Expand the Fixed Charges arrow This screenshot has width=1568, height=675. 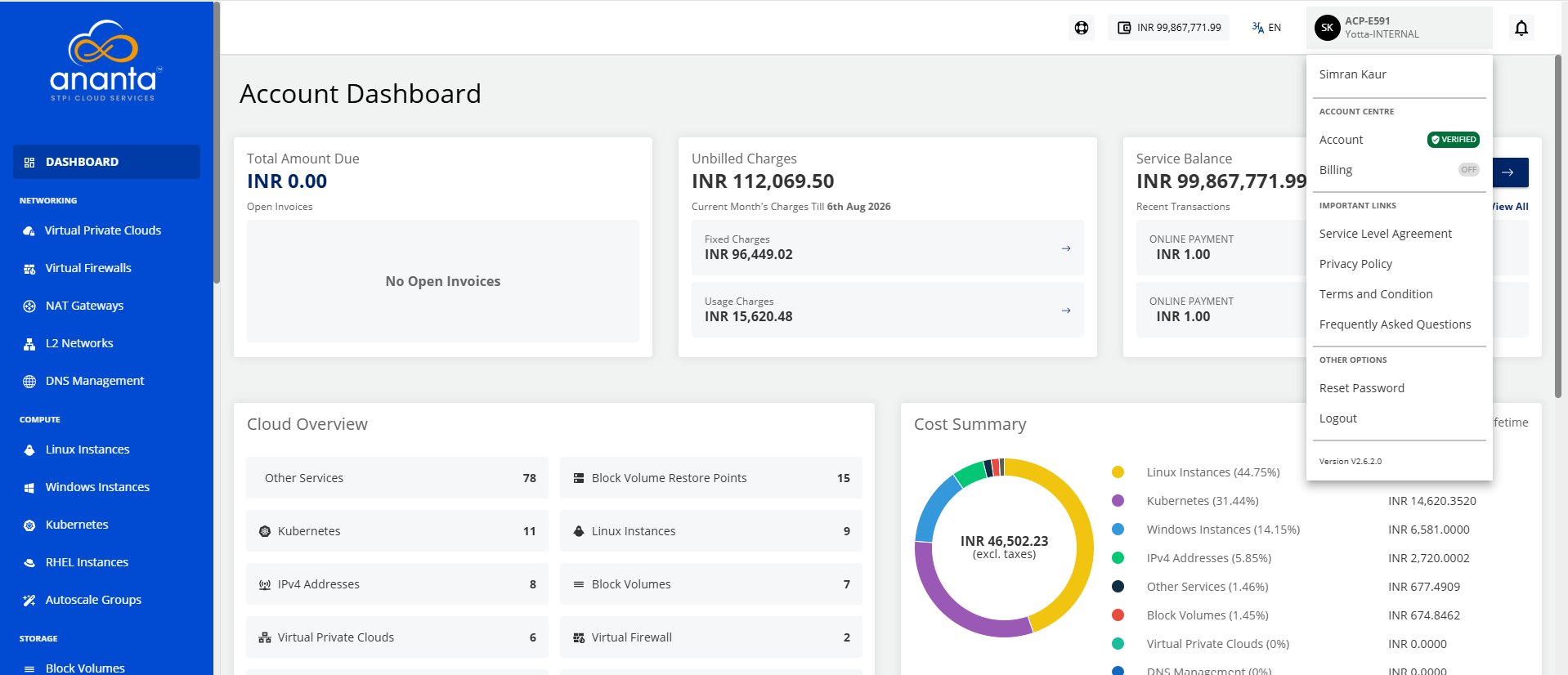1066,248
